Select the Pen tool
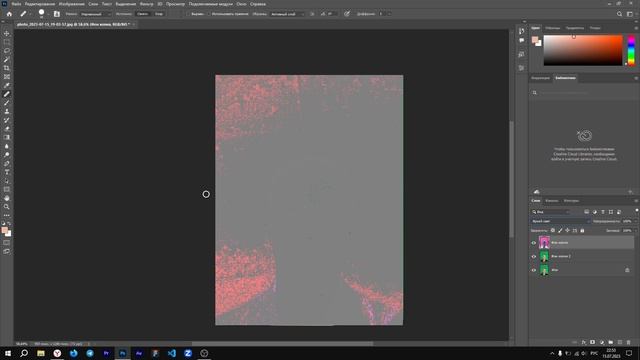The image size is (640, 360). (x=7, y=164)
